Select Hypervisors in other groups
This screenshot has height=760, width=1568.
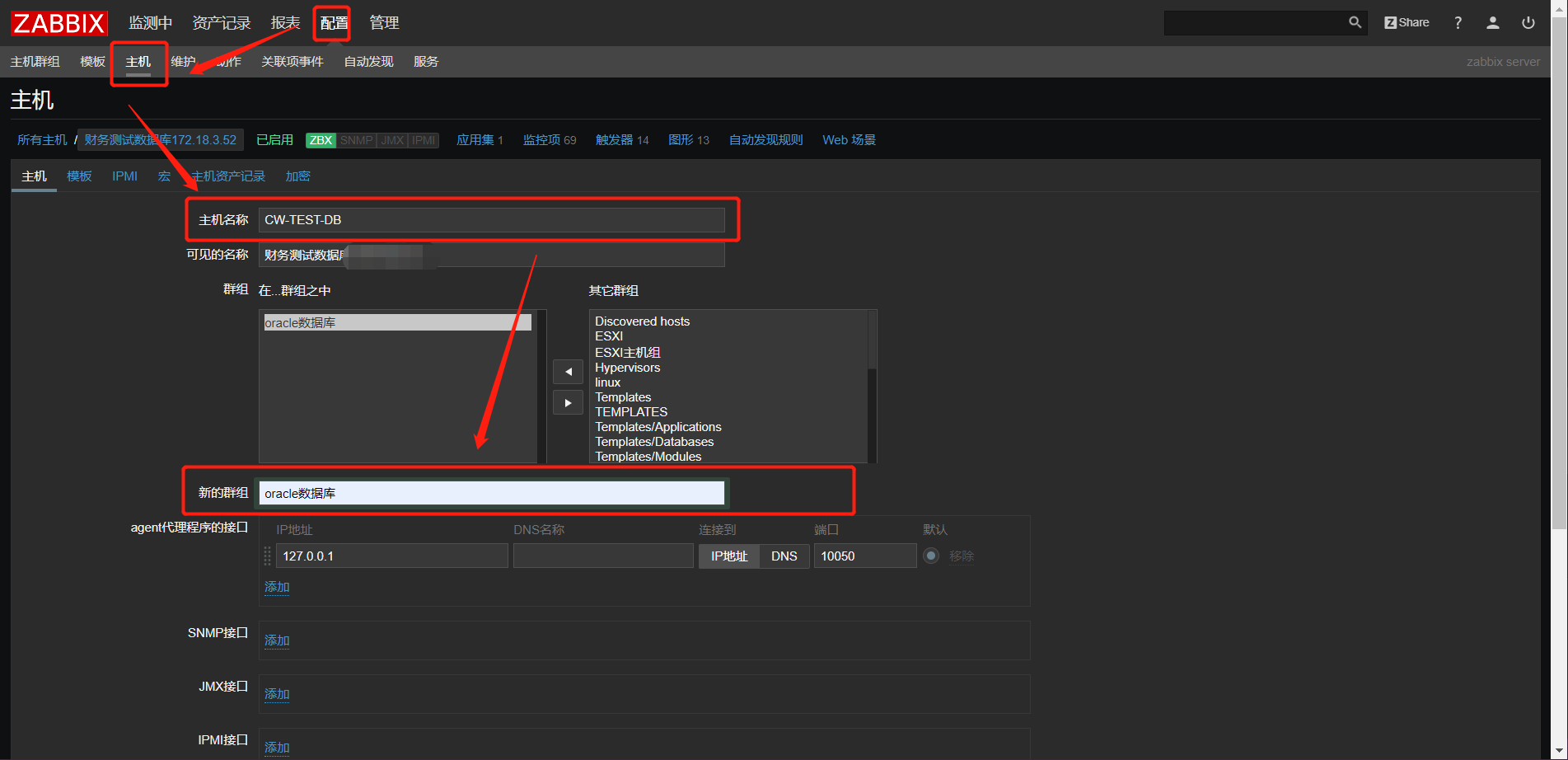click(628, 368)
